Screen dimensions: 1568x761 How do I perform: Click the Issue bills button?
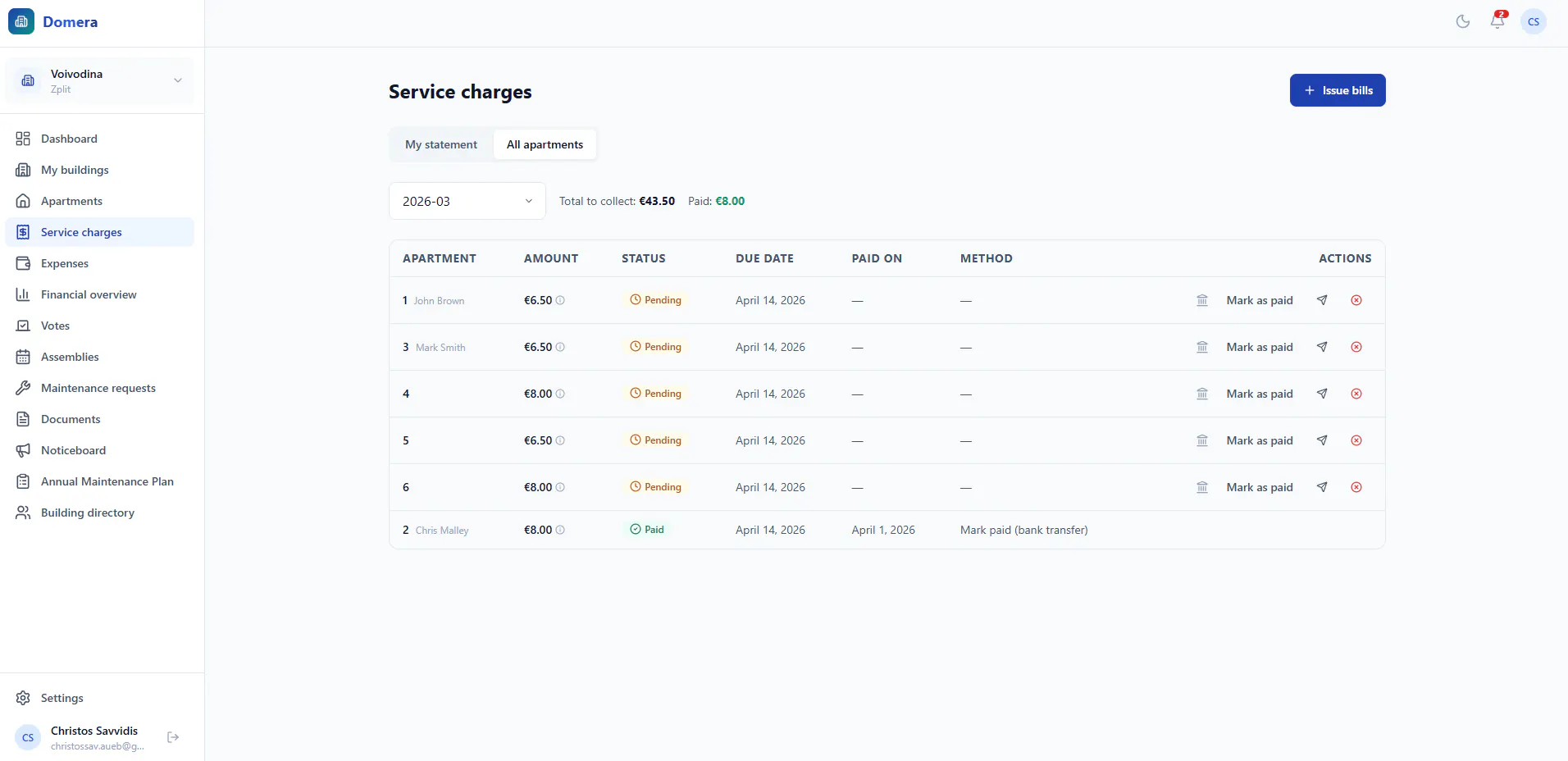1338,90
